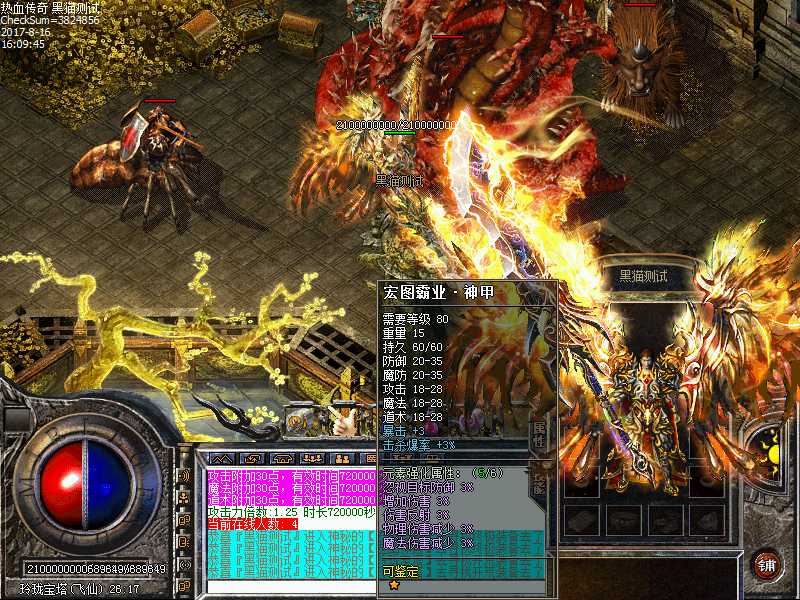Click the partially hidden grid icon in chat toolbar
Image resolution: width=800 pixels, height=600 pixels.
[x=369, y=459]
